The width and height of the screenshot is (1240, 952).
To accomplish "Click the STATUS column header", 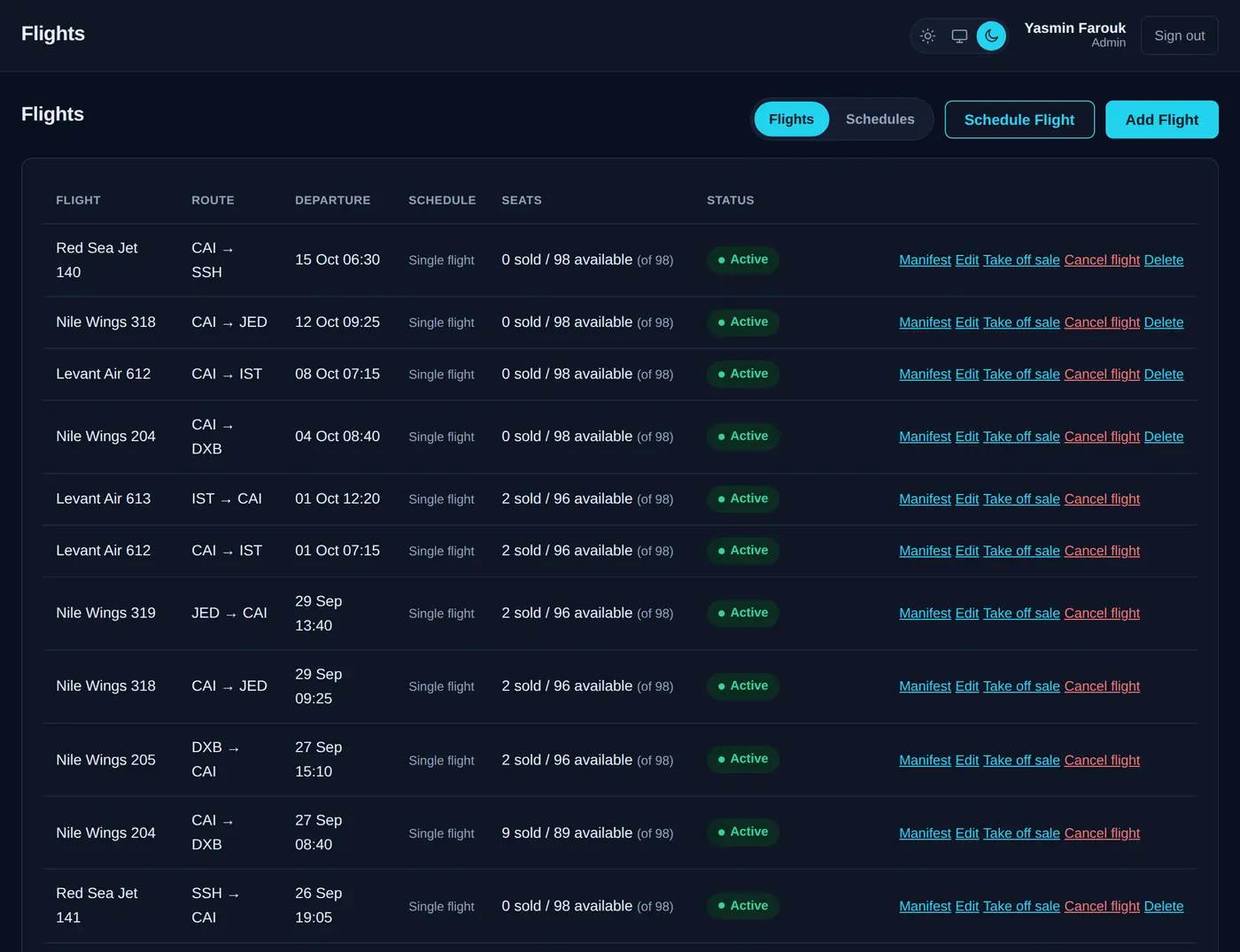I will pyautogui.click(x=731, y=200).
